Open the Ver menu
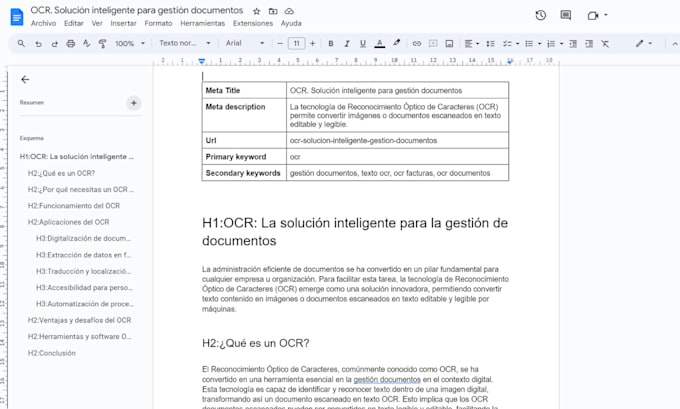The height and width of the screenshot is (409, 680). point(97,23)
